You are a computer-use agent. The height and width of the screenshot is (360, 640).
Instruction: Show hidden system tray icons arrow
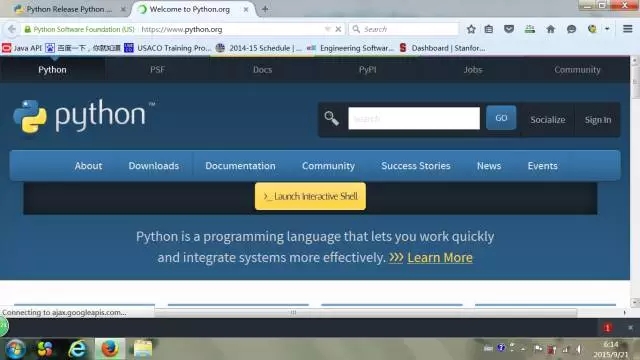tap(523, 349)
